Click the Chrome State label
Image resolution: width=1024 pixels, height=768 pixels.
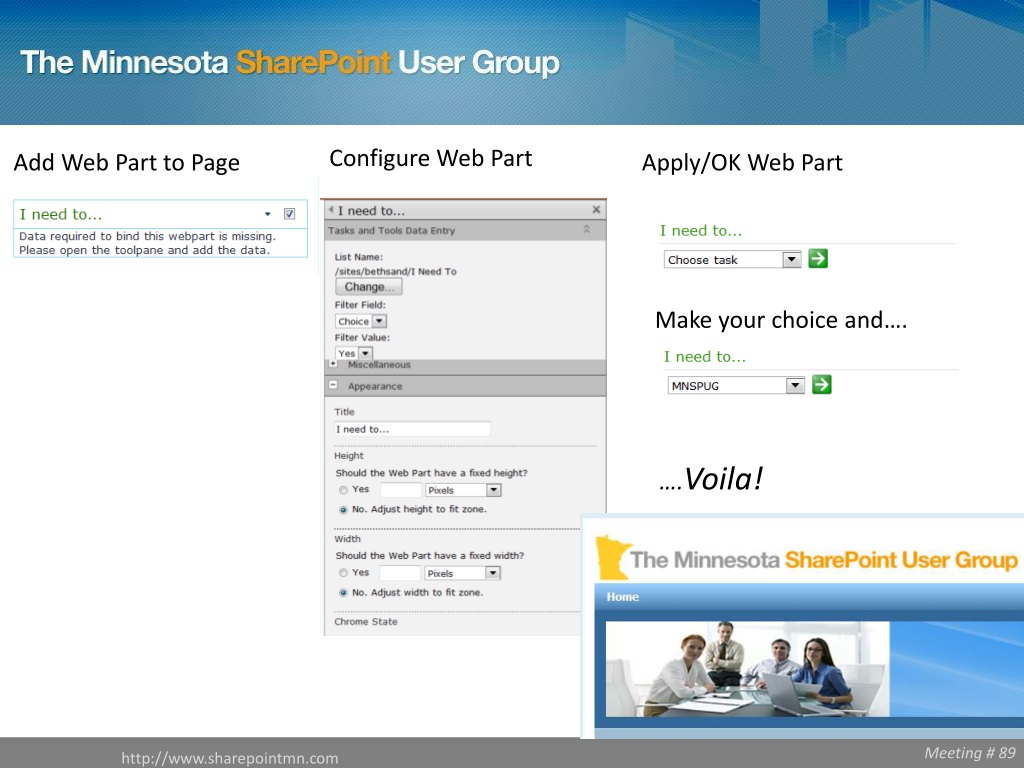tap(366, 622)
